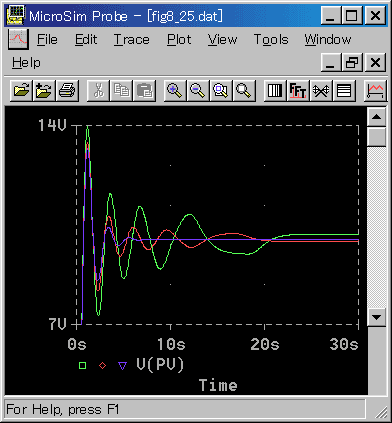Click the performance analysis icon

tap(321, 90)
